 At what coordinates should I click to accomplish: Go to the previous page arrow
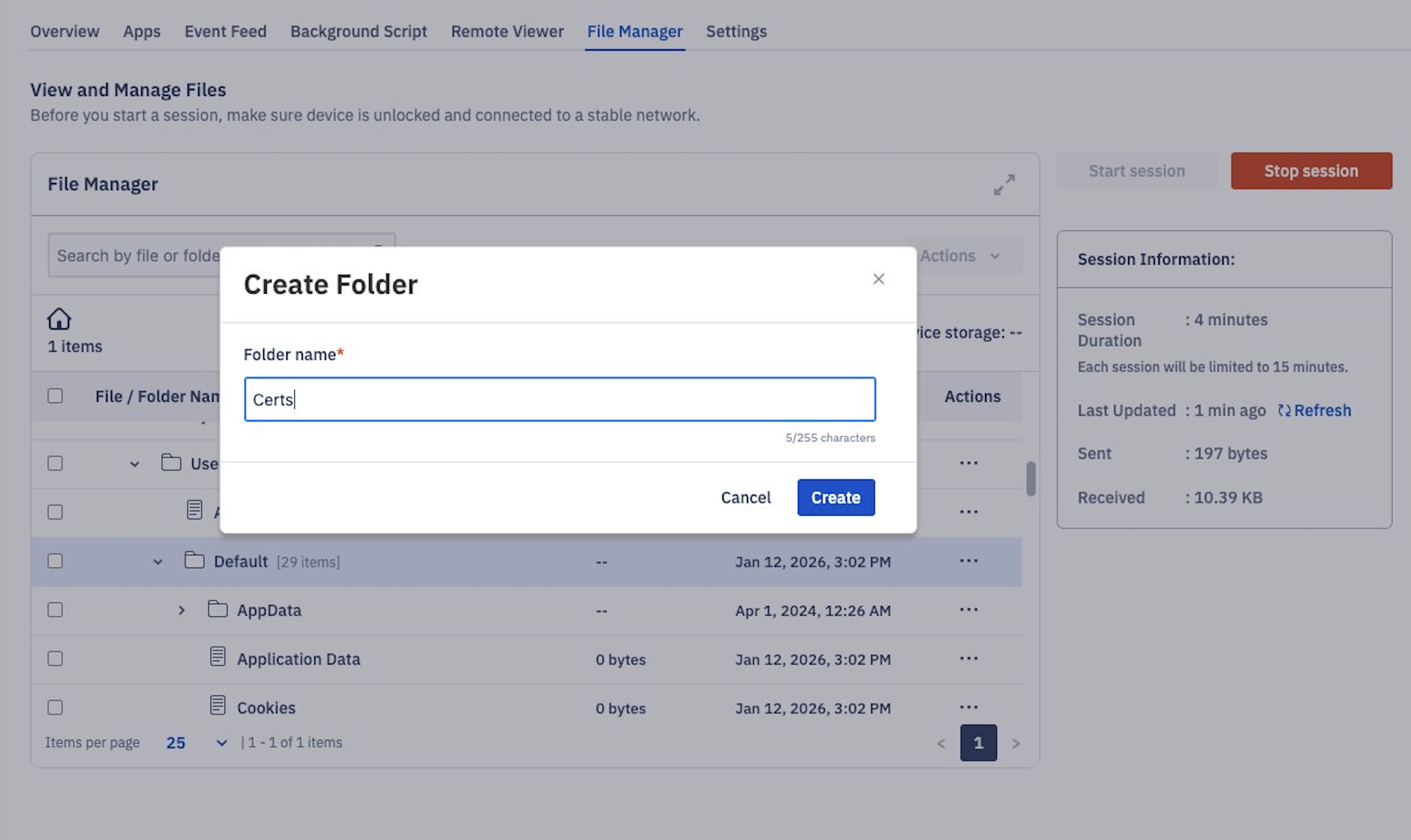[941, 743]
